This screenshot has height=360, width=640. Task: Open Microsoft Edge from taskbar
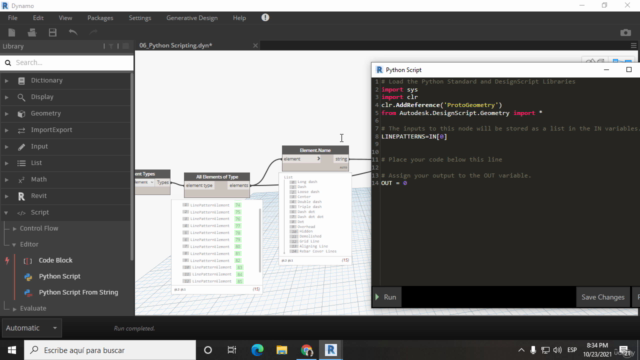tap(257, 350)
